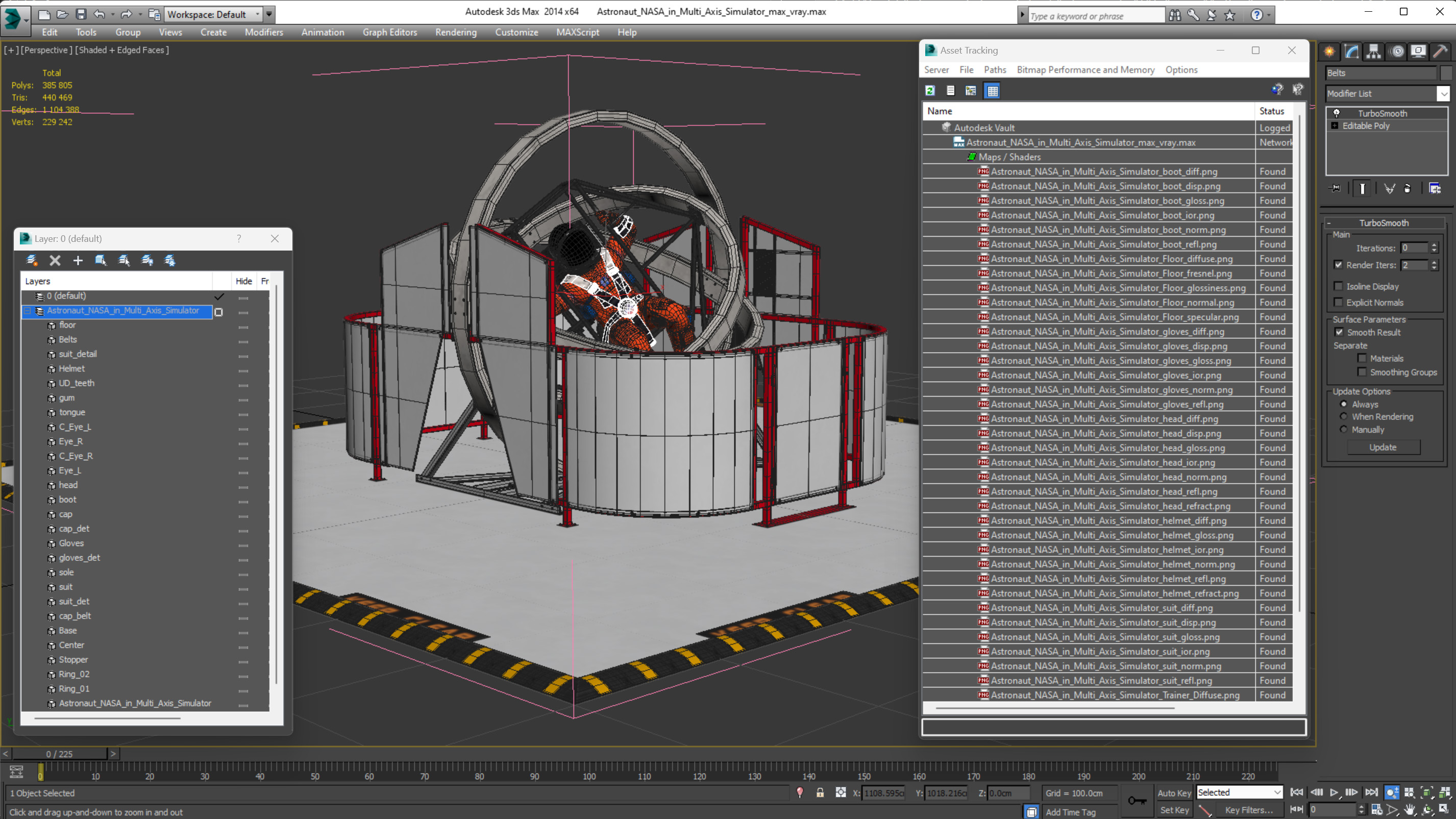Click the Render Iters spinner arrows
The image size is (1456, 819).
(1434, 264)
